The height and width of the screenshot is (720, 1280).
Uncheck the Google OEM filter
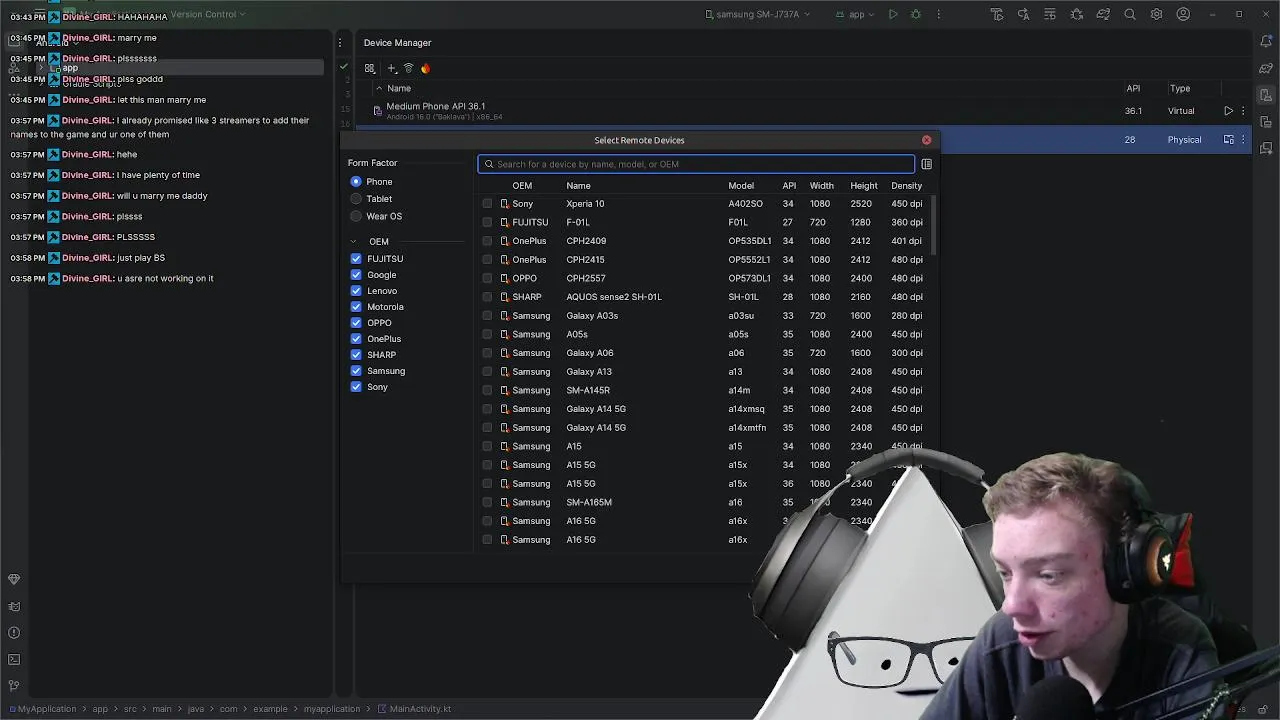(356, 275)
